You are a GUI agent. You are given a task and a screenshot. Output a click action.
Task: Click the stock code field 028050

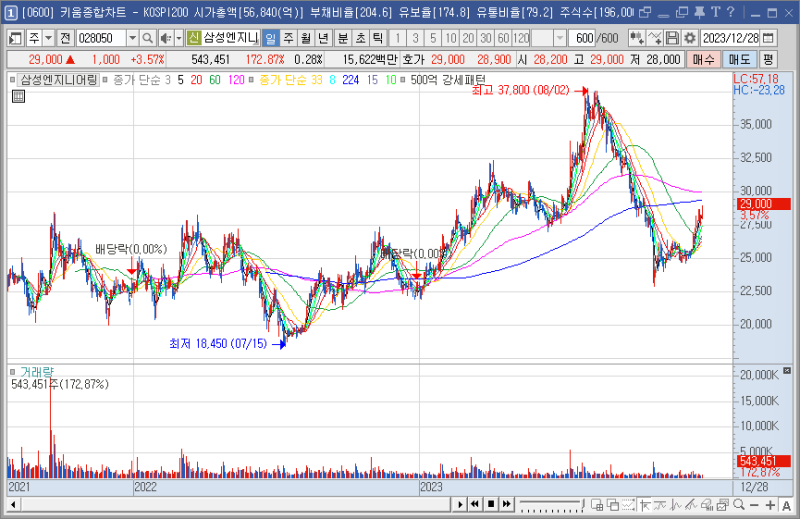(101, 38)
